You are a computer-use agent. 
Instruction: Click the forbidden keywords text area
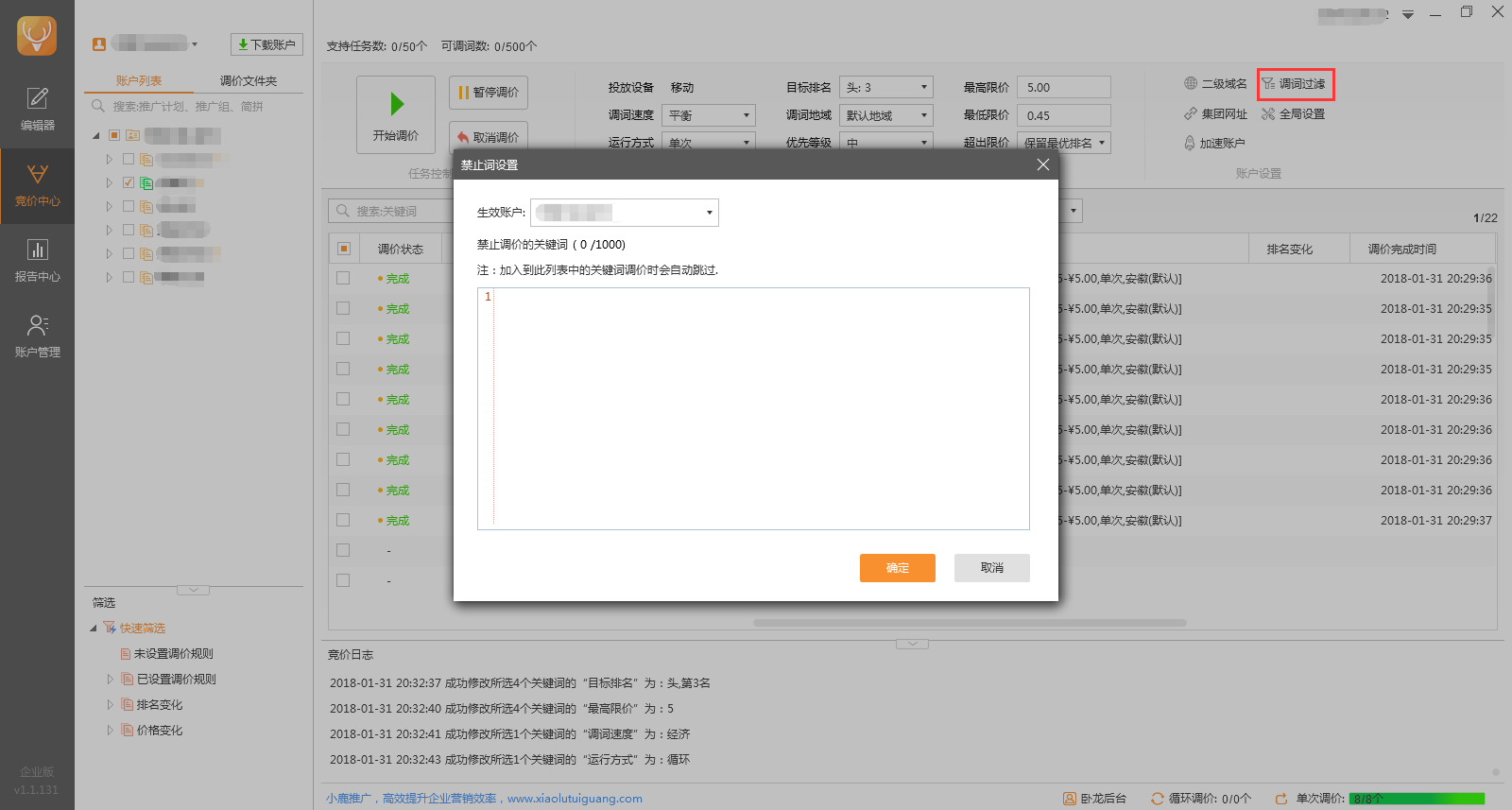tap(753, 408)
